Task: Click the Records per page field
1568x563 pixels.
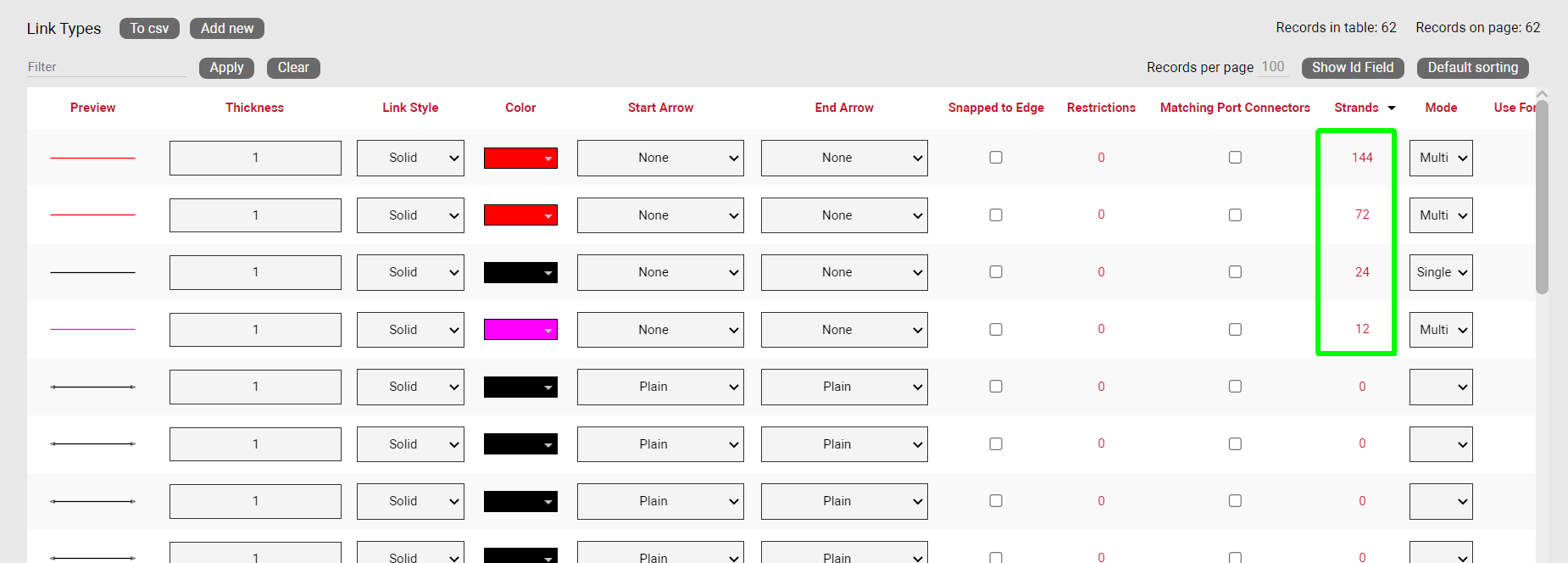Action: 1272,67
